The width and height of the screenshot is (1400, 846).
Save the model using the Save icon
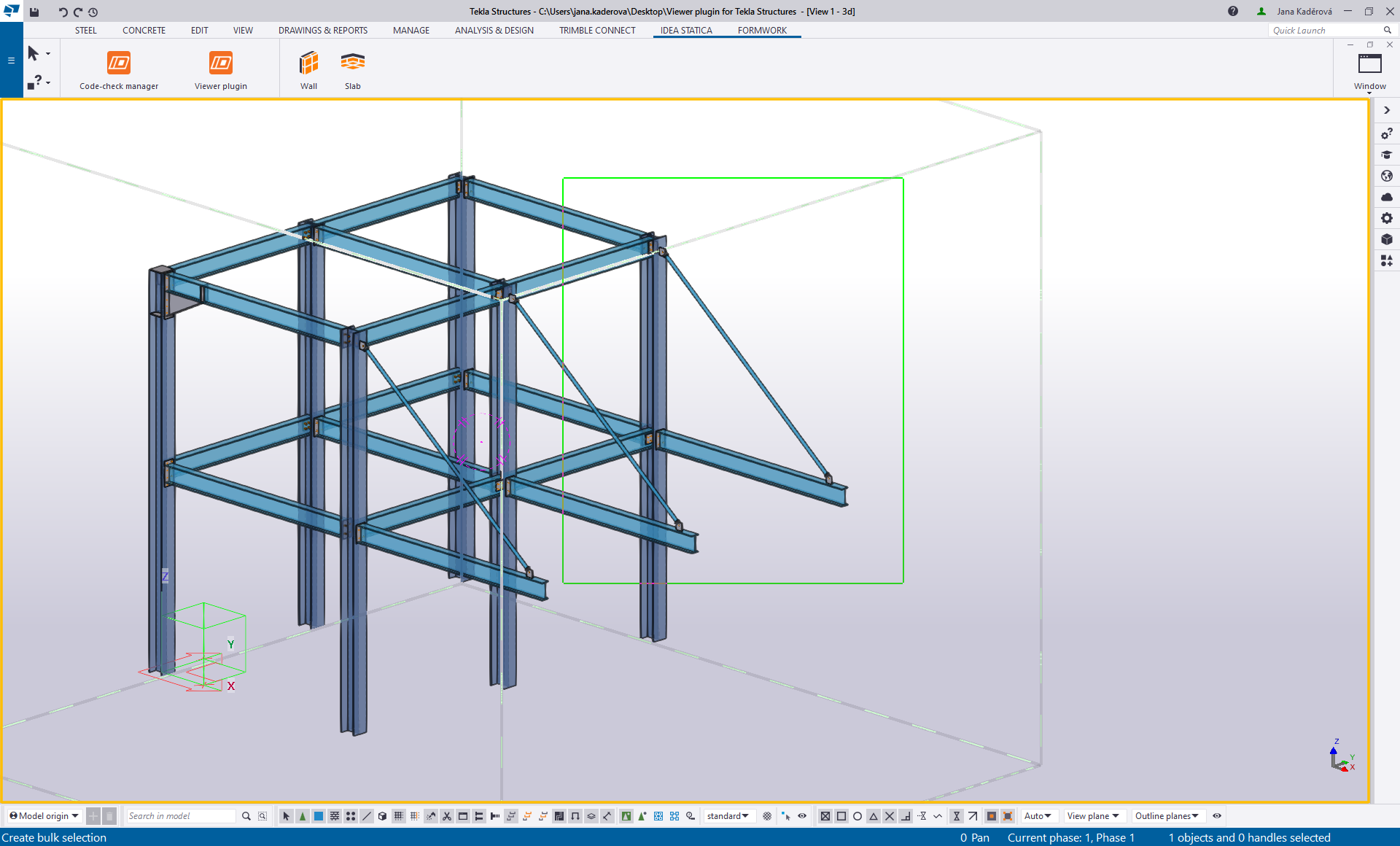click(x=34, y=12)
